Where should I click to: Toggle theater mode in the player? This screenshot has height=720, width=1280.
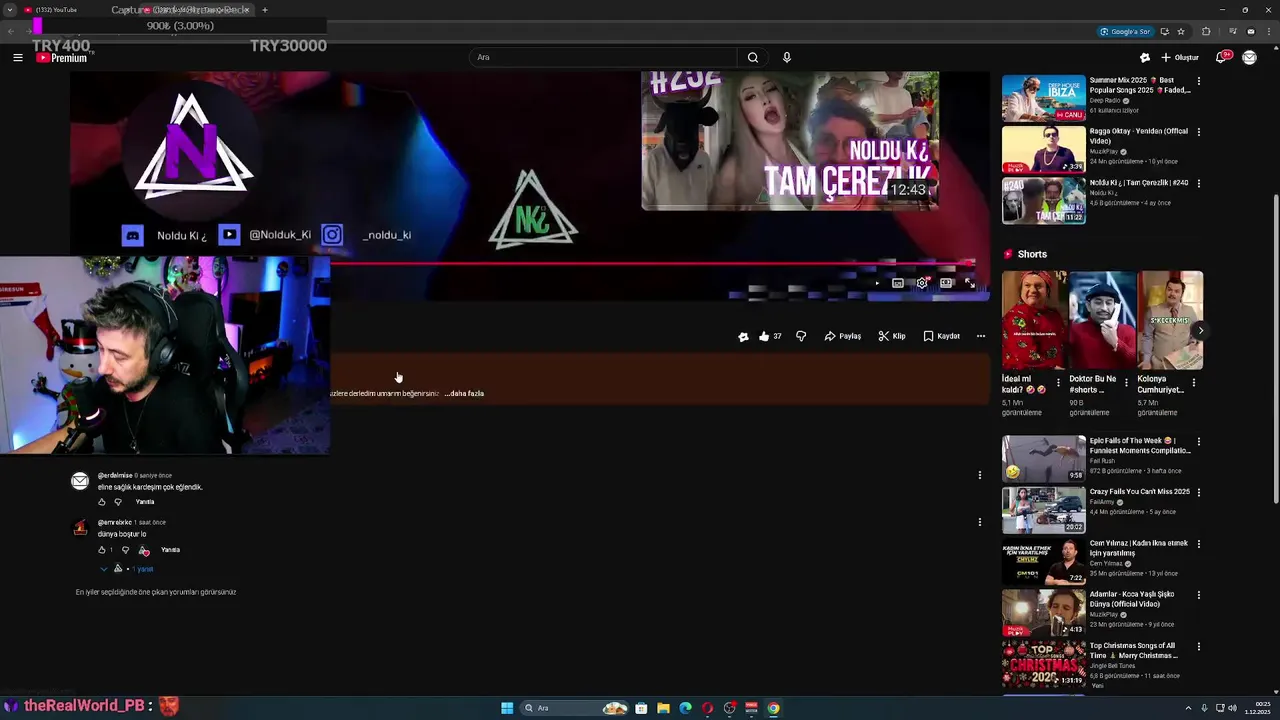tap(946, 283)
